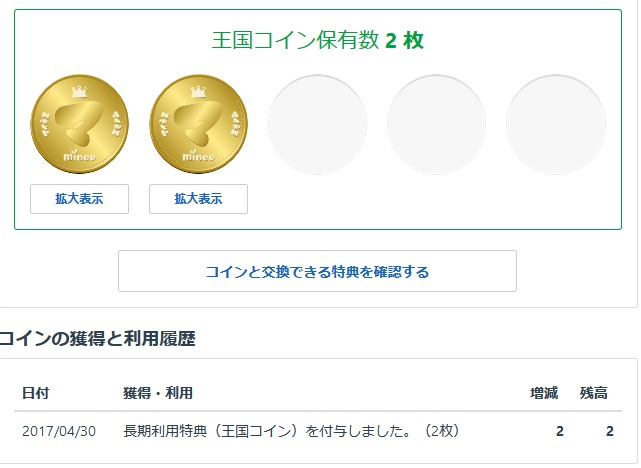Click the 増減 column header
This screenshot has width=641, height=468.
click(x=544, y=393)
